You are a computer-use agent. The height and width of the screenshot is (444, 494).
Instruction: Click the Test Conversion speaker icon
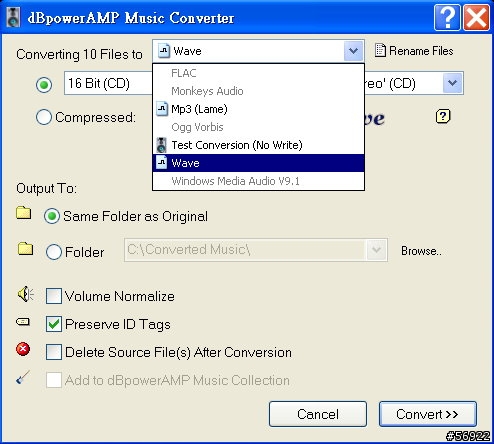coord(162,145)
